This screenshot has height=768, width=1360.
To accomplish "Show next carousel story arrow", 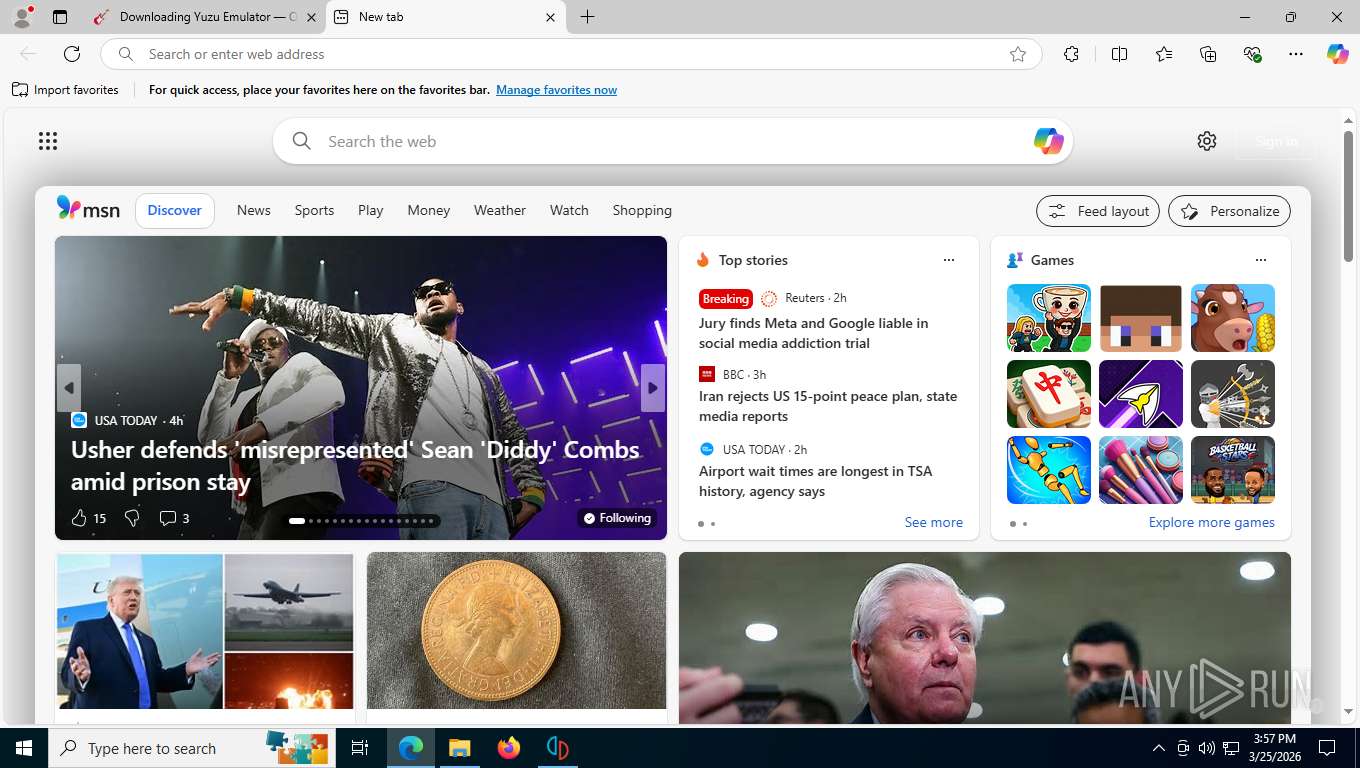I will [x=653, y=388].
